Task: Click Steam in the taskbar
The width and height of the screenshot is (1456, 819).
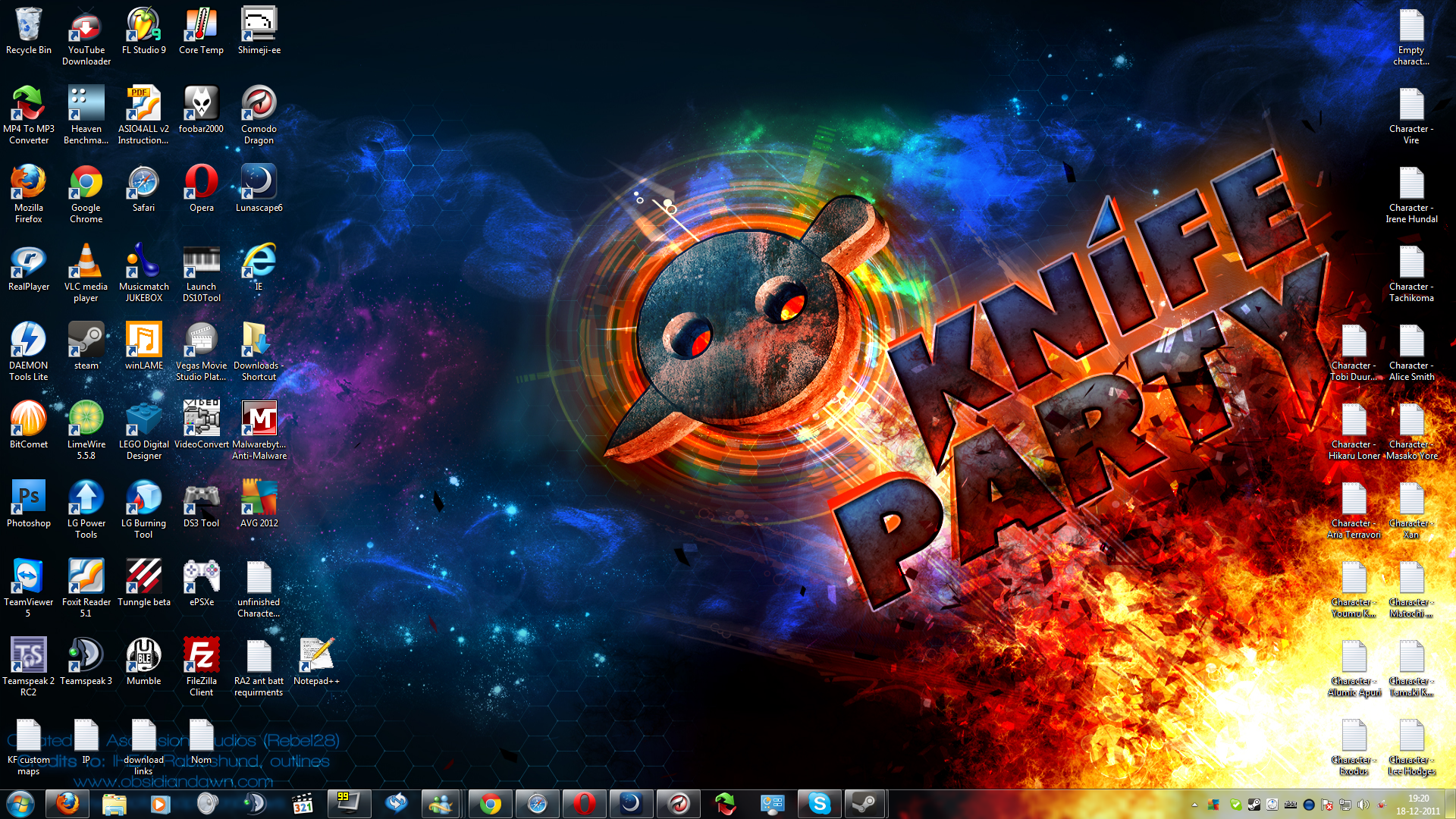Action: coord(864,804)
